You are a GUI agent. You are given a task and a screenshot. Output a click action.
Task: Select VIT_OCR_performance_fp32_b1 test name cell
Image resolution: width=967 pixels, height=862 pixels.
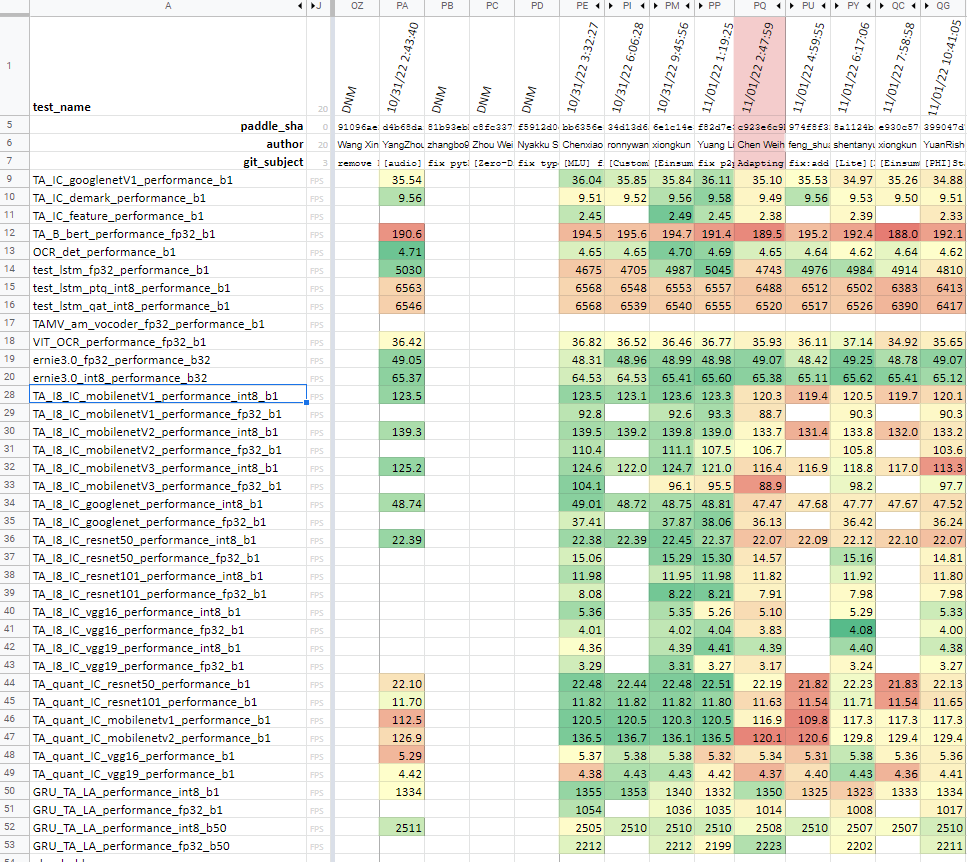[168, 342]
